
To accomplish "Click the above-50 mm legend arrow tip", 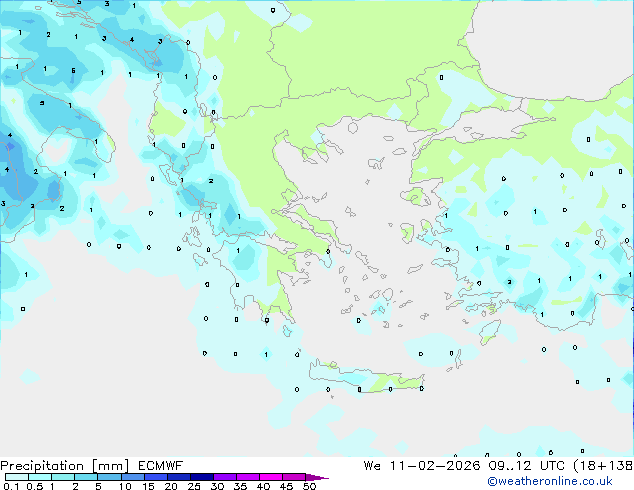I will pos(317,477).
